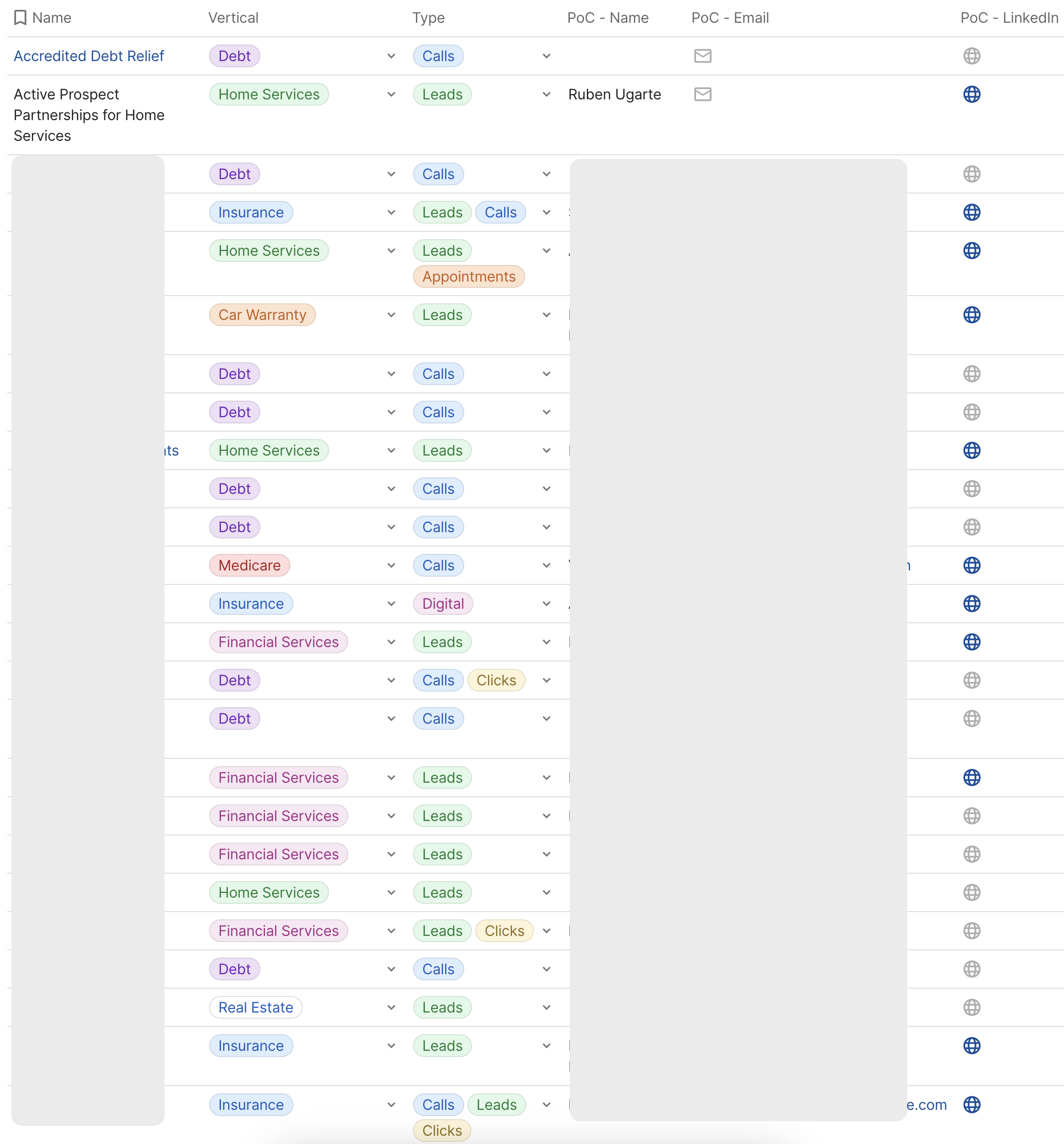Click the bookmark icon beside Name header
1064x1144 pixels.
click(x=20, y=18)
